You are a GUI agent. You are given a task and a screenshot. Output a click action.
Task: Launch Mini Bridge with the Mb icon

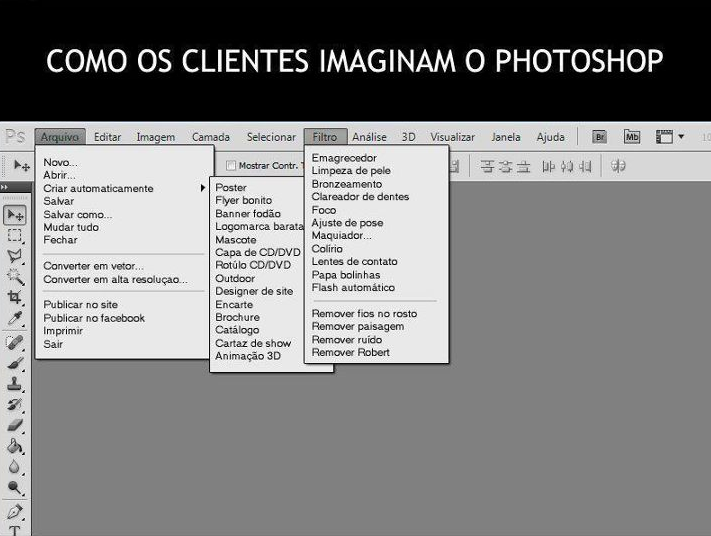point(632,136)
